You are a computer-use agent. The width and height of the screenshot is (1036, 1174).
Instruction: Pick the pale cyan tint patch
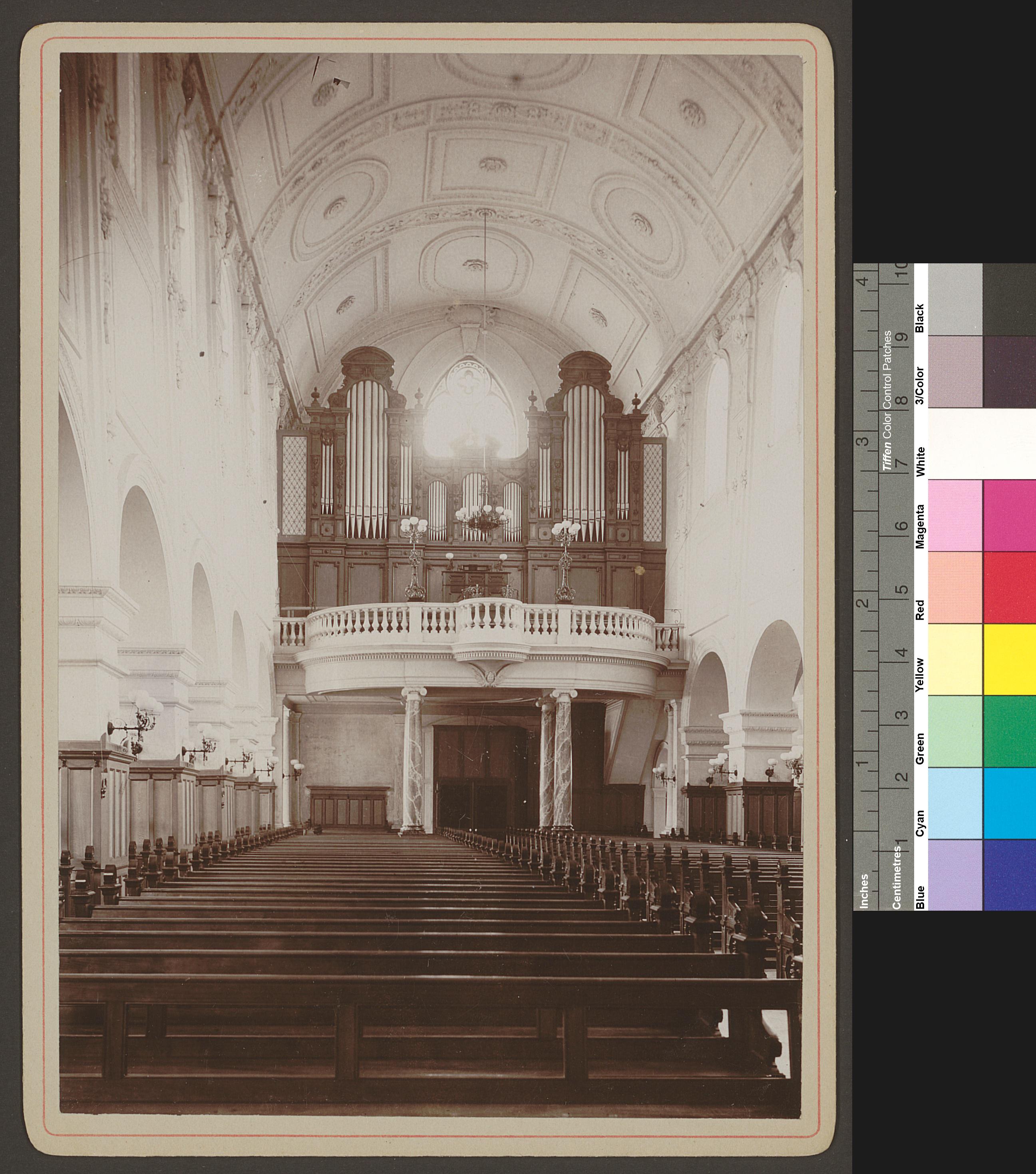pyautogui.click(x=955, y=803)
